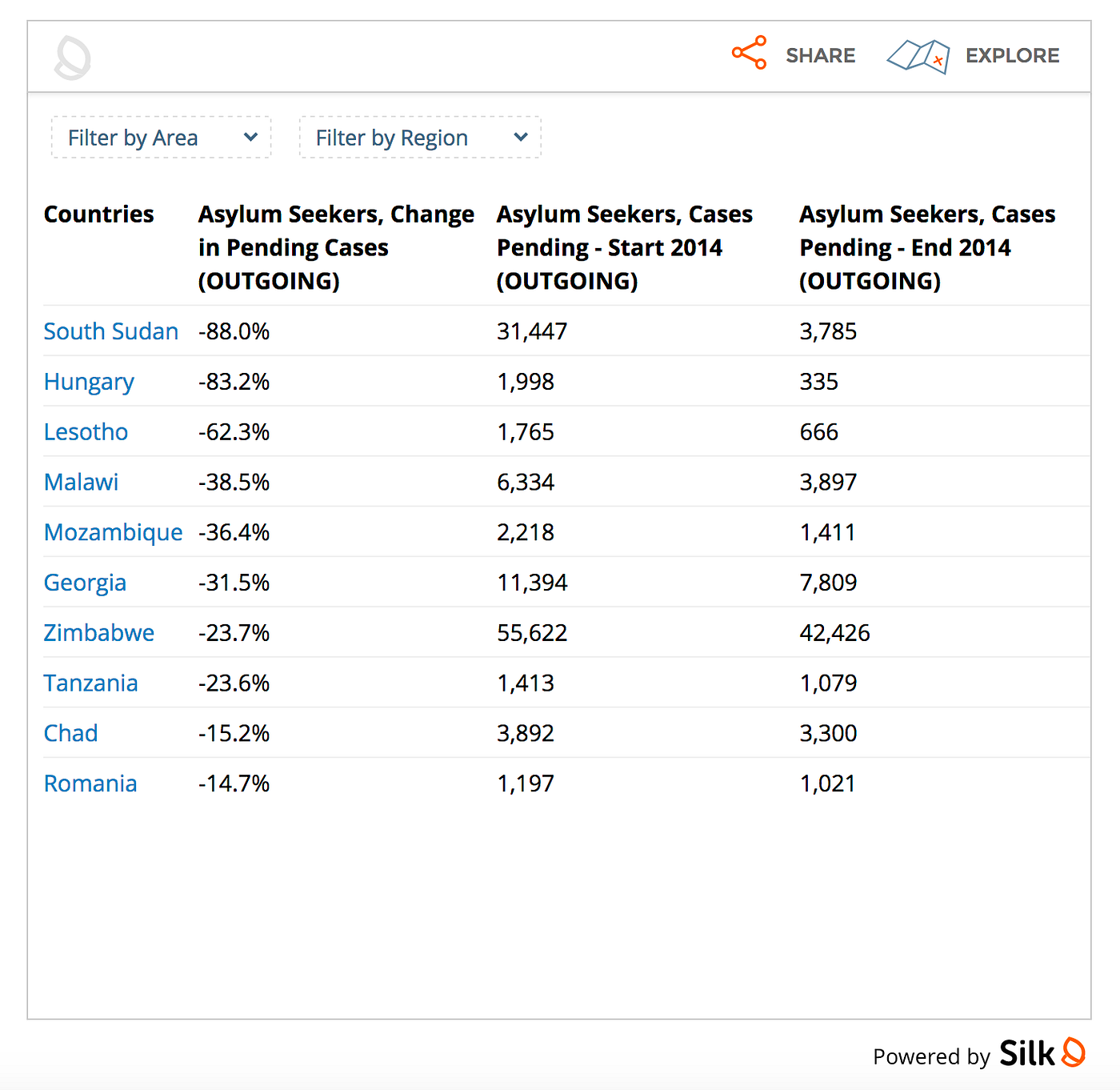
Task: Open the Filter by Area dropdown
Action: 162,138
